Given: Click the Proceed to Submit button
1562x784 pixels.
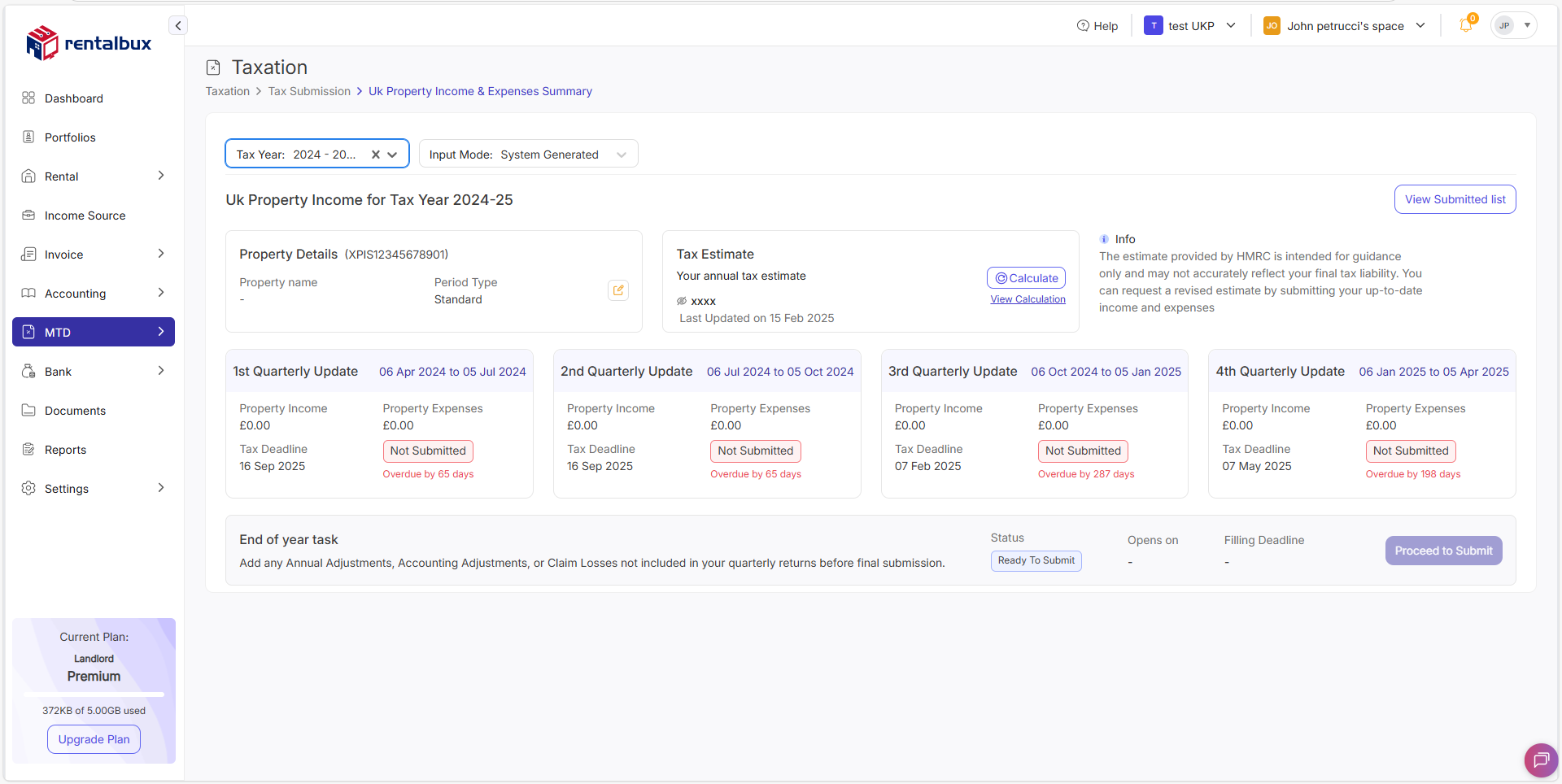Looking at the screenshot, I should tap(1443, 551).
